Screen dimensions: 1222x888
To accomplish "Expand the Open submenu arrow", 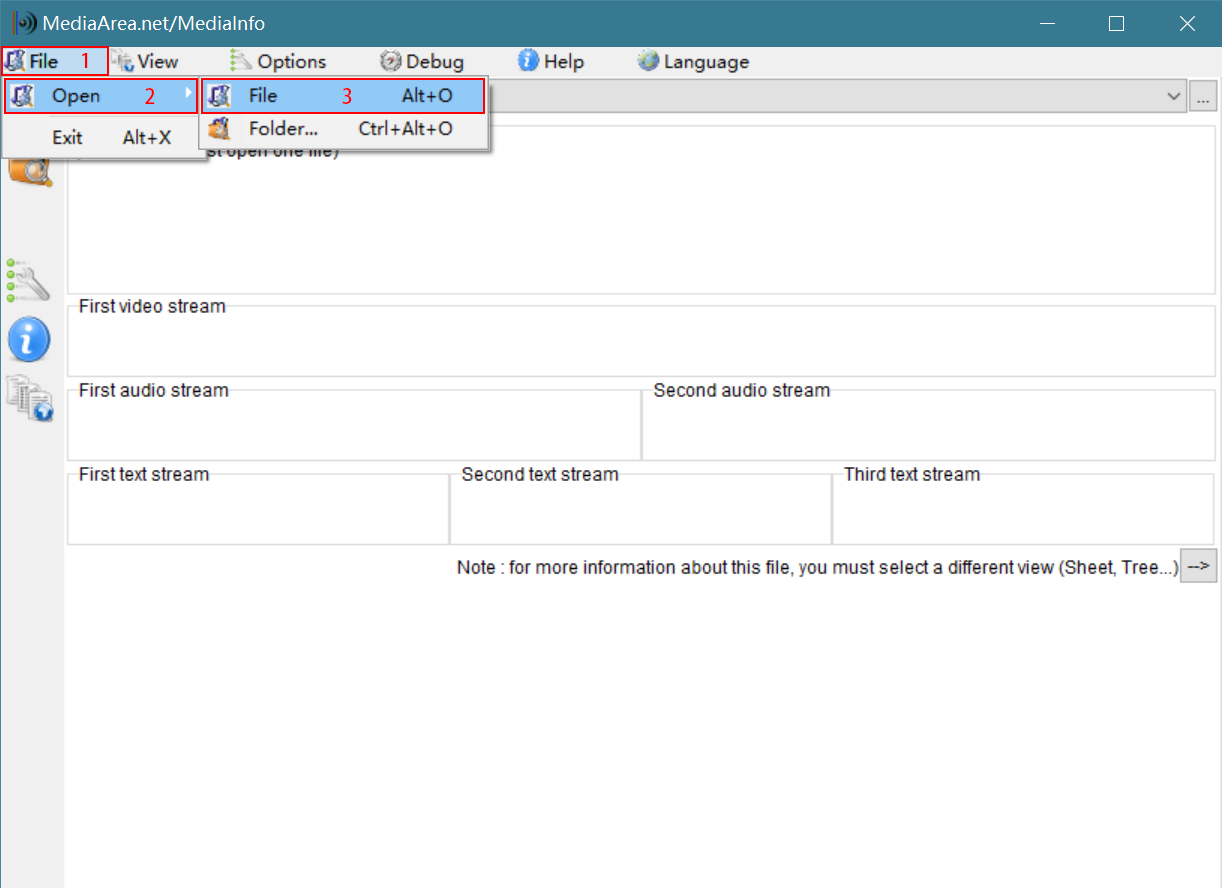I will 188,94.
